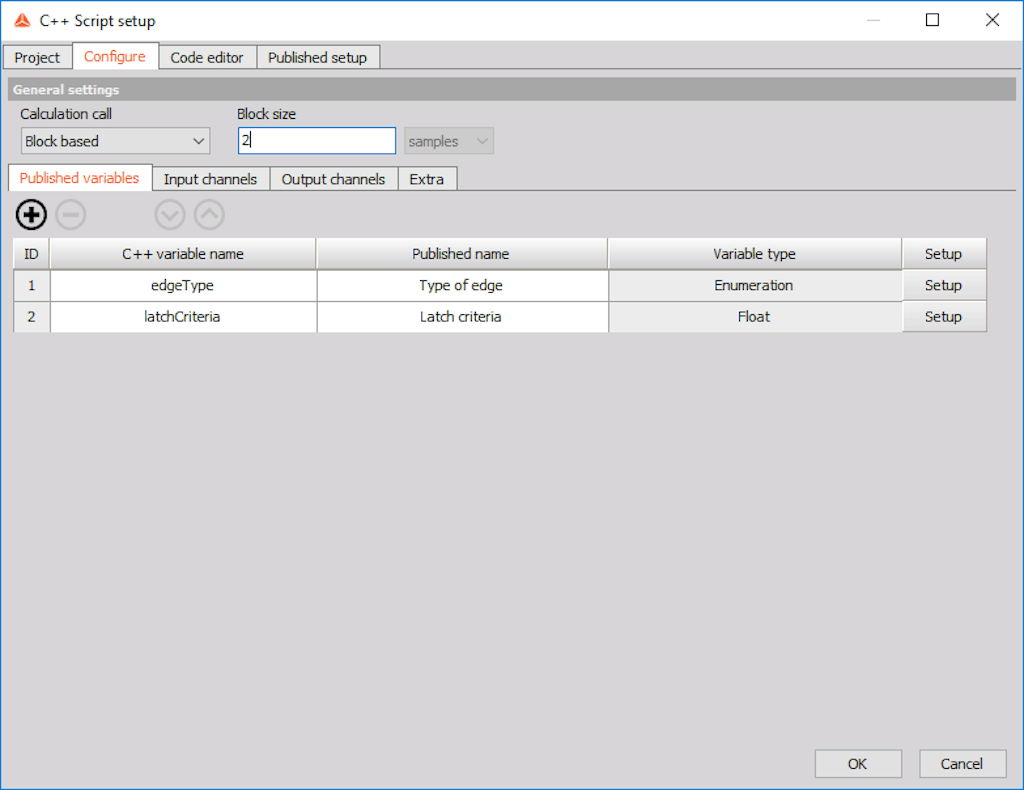Select the Configure tab
The width and height of the screenshot is (1024, 790).
pyautogui.click(x=115, y=56)
